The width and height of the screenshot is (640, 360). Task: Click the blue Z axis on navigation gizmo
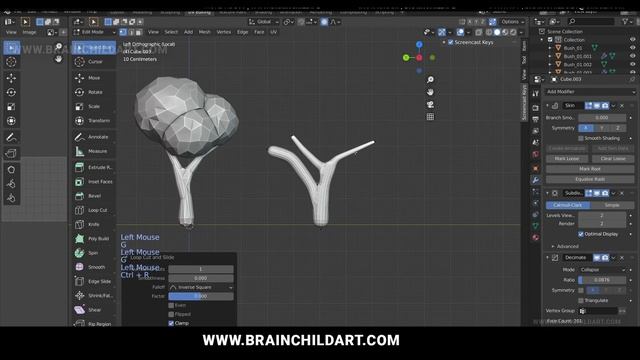click(x=419, y=44)
